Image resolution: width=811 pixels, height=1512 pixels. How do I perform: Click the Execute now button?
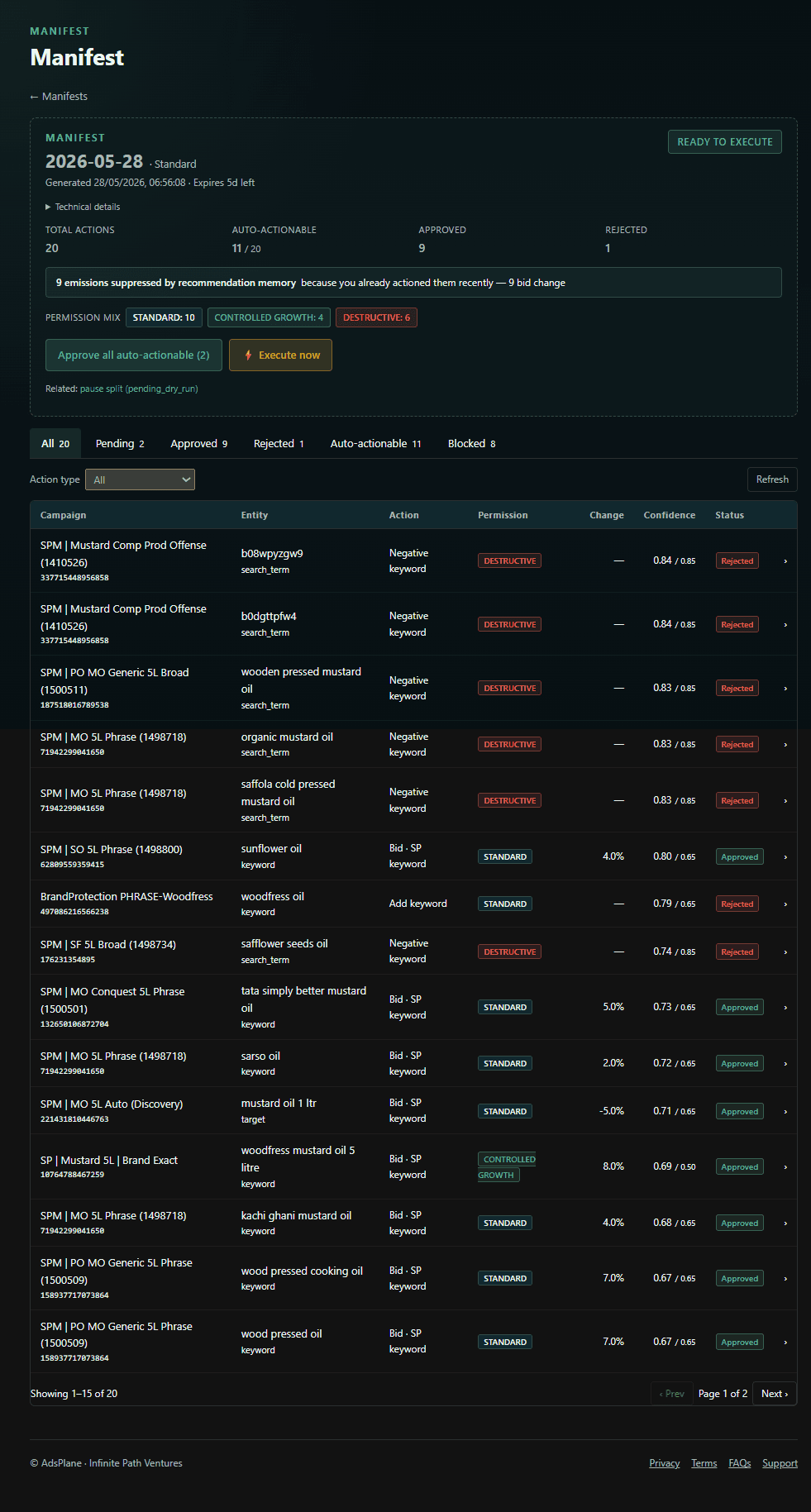click(x=280, y=355)
